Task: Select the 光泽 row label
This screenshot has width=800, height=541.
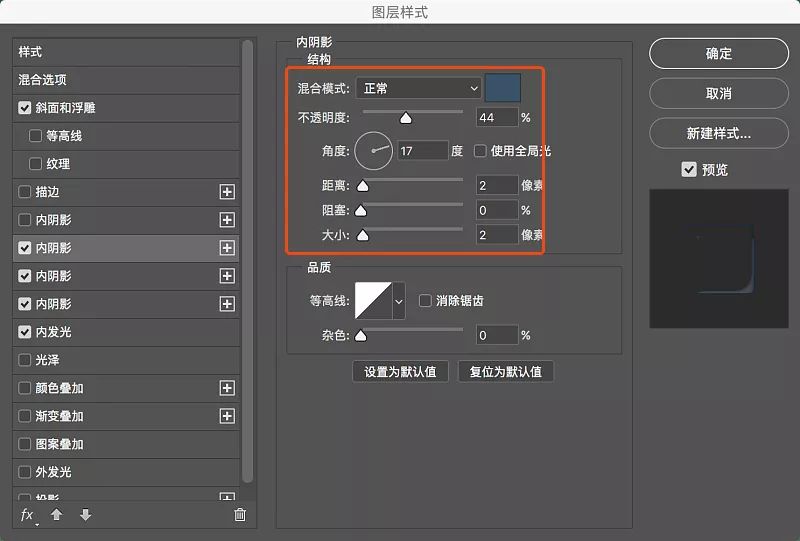Action: (x=47, y=360)
